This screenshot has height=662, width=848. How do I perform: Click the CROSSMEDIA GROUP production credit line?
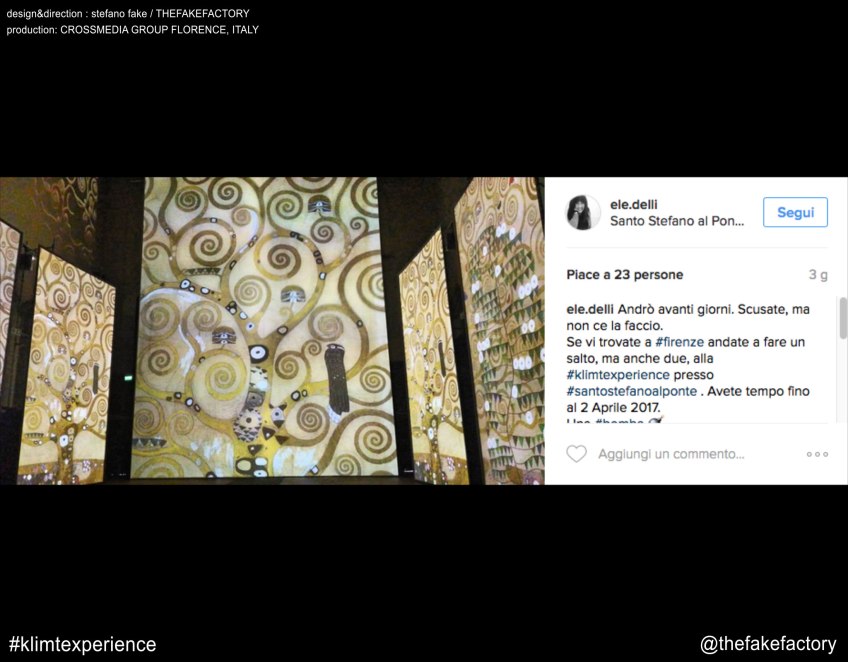pos(132,30)
